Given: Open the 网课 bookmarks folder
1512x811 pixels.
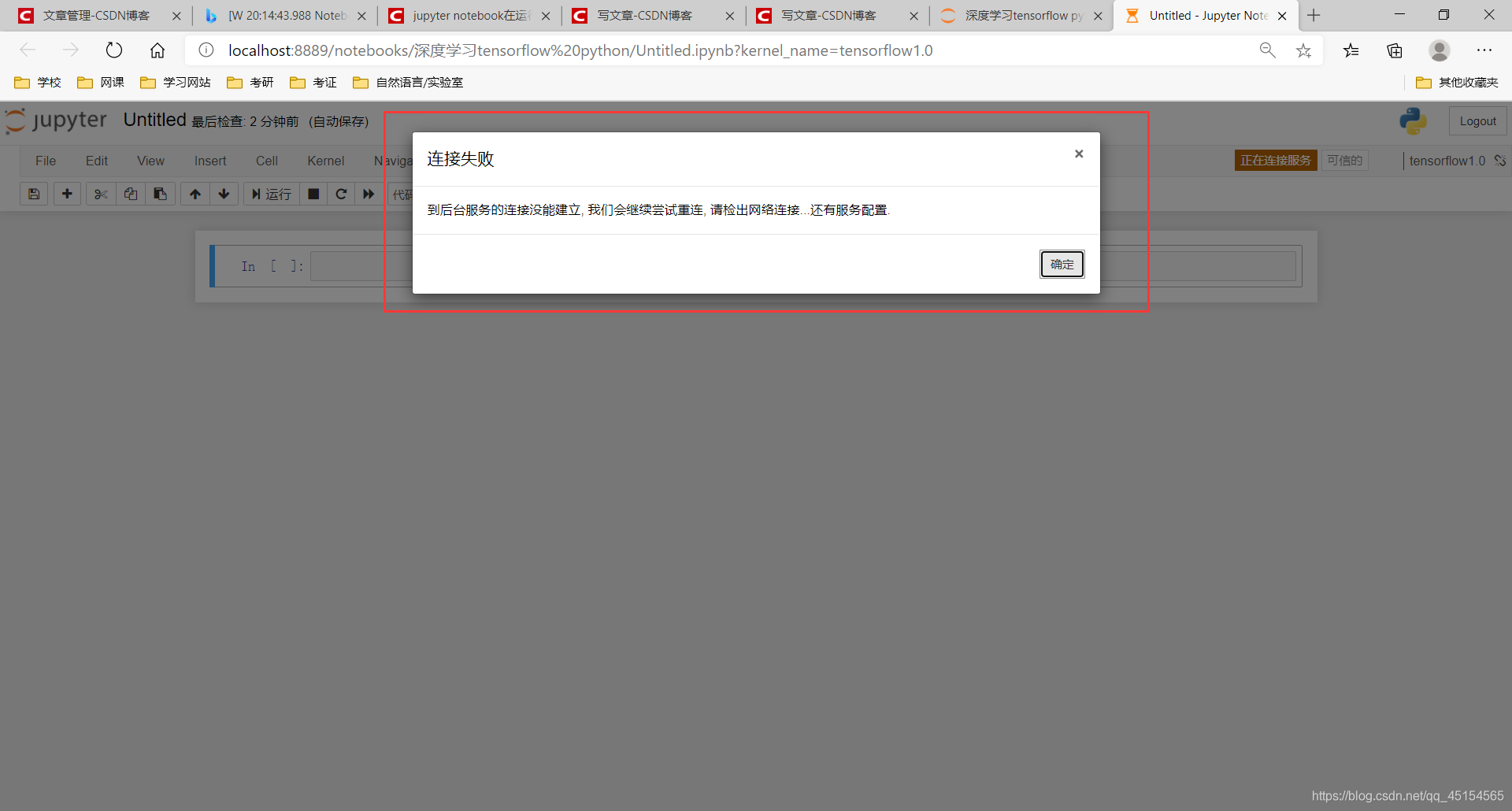Looking at the screenshot, I should click(x=101, y=82).
